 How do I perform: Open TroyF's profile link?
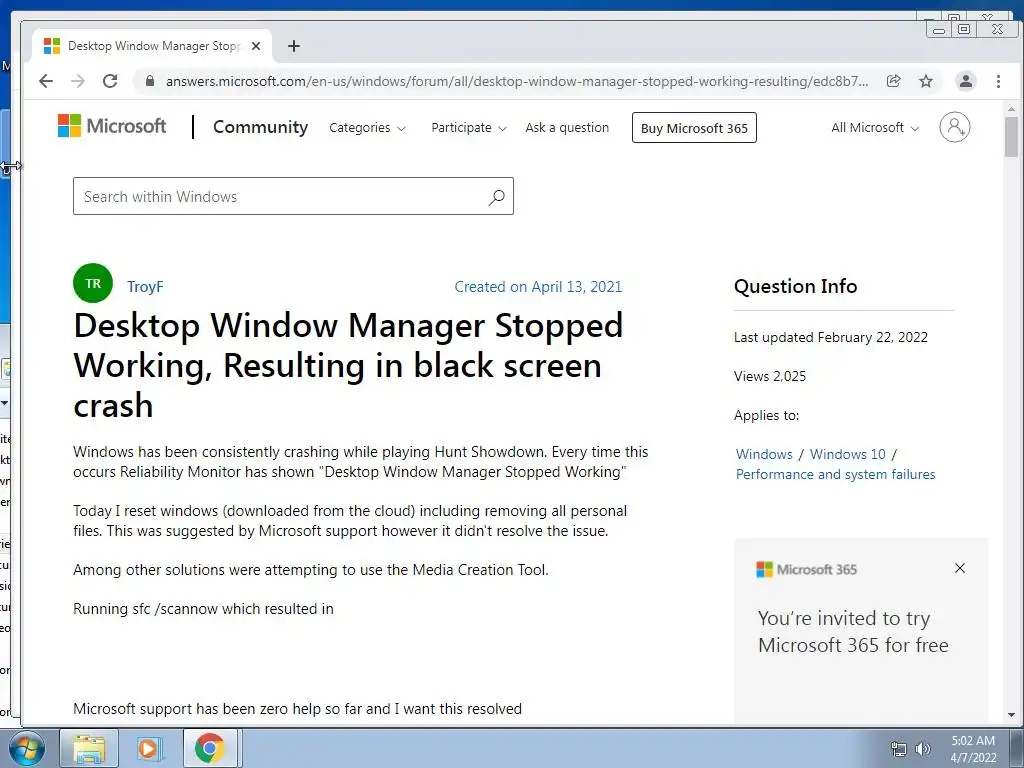point(145,287)
